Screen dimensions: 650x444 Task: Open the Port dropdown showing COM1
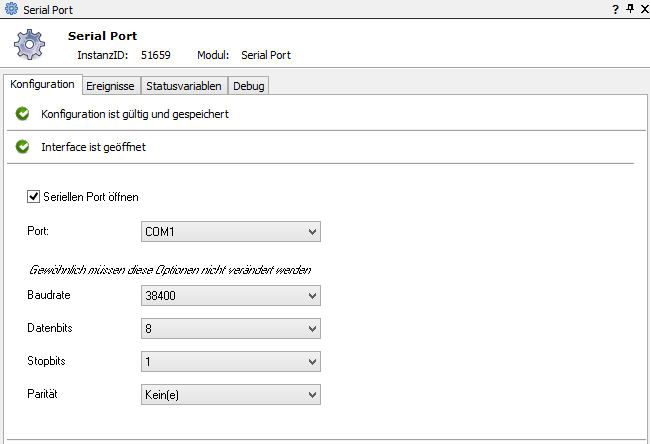231,232
